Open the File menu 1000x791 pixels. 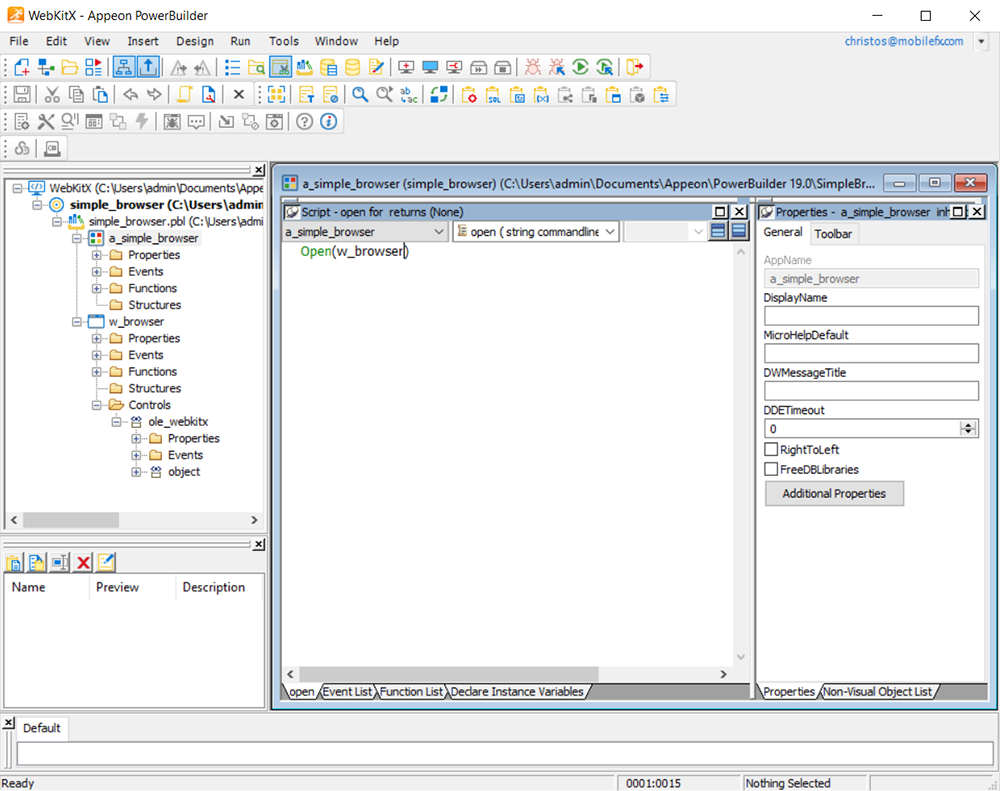pyautogui.click(x=18, y=41)
